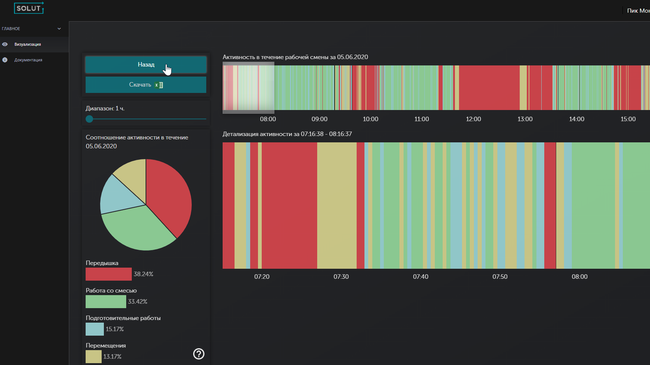Viewport: 650px width, 365px height.
Task: Click the wide red block before 07:30 in detail
Action: (x=289, y=206)
